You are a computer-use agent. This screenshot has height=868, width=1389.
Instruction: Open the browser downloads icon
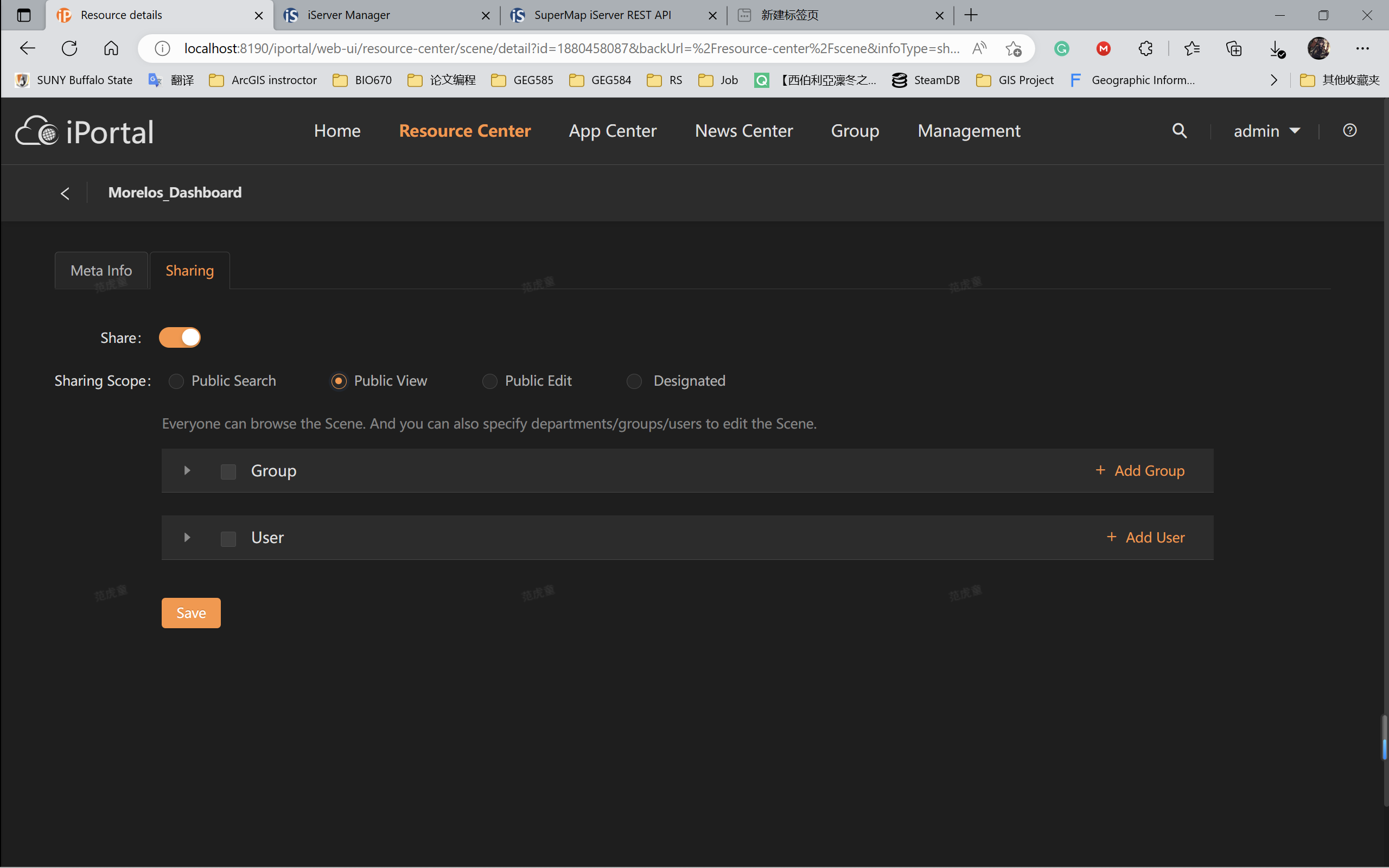[x=1276, y=48]
